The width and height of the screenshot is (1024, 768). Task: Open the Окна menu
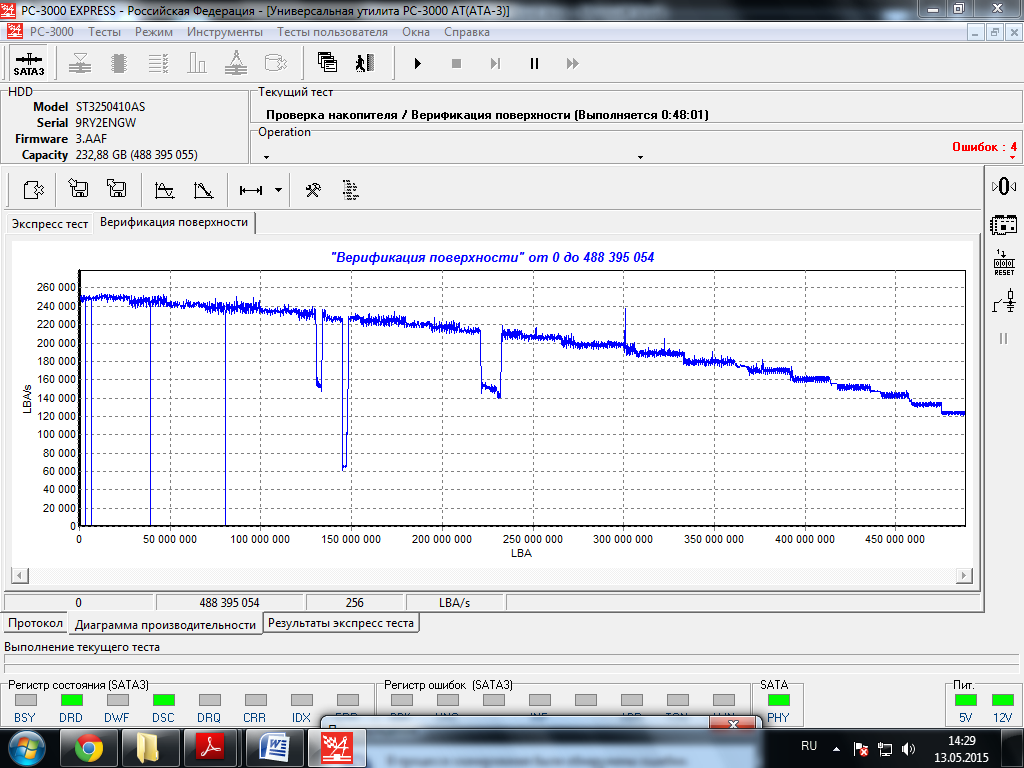416,32
